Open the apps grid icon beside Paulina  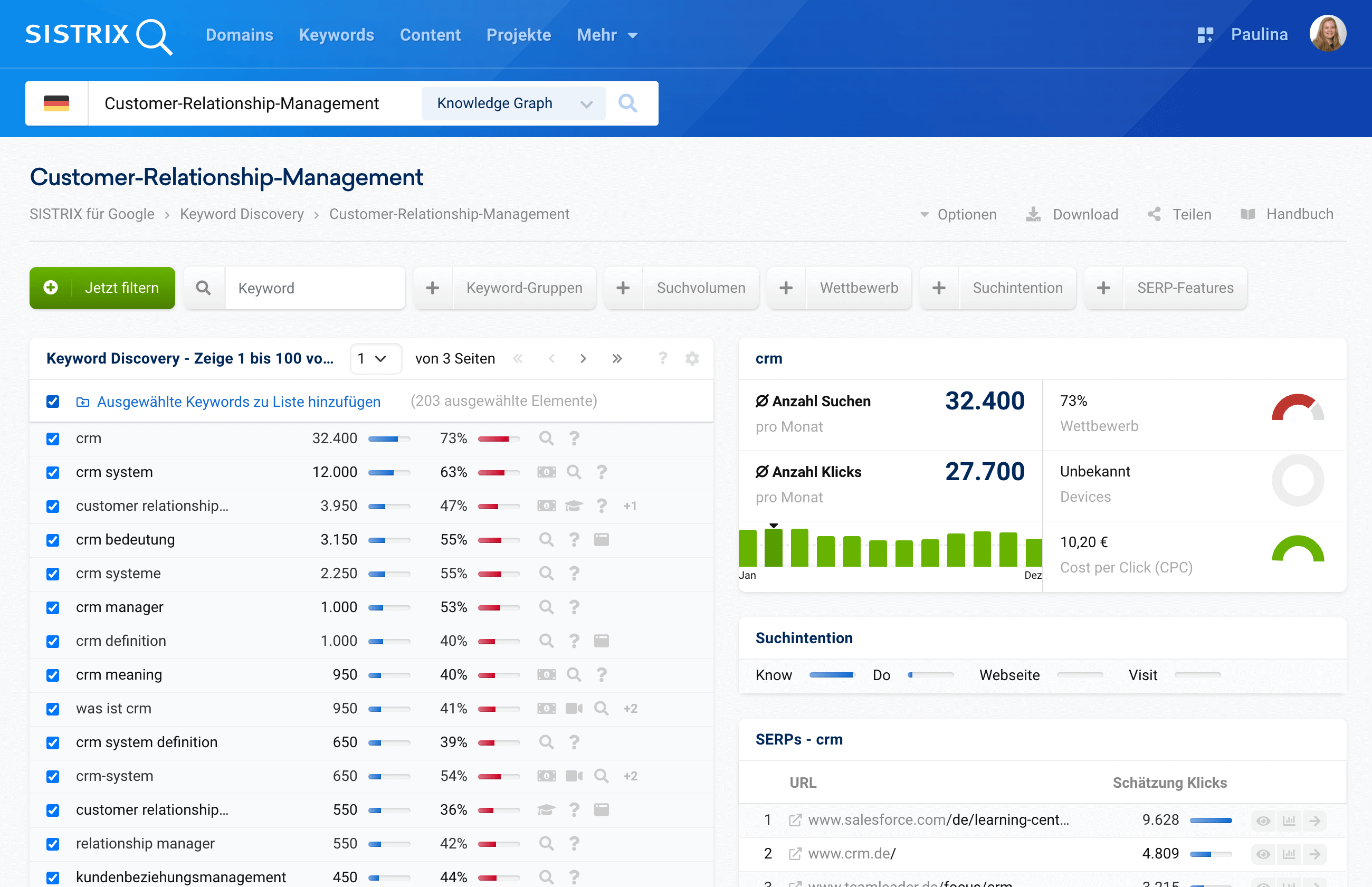(1205, 35)
